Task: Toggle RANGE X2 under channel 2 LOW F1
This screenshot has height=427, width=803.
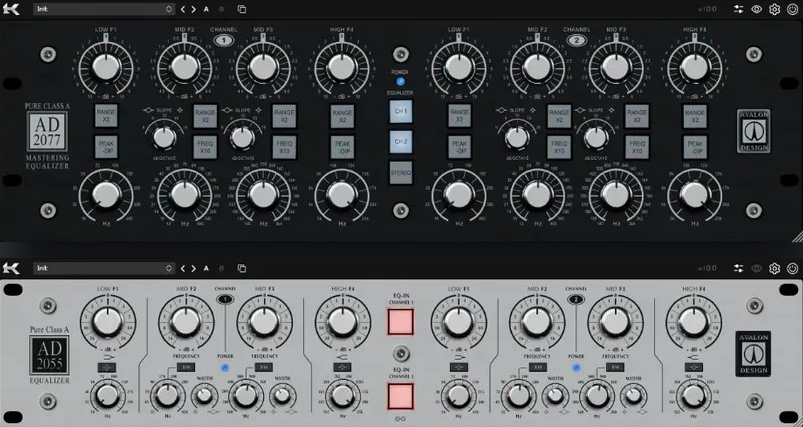Action: point(459,116)
